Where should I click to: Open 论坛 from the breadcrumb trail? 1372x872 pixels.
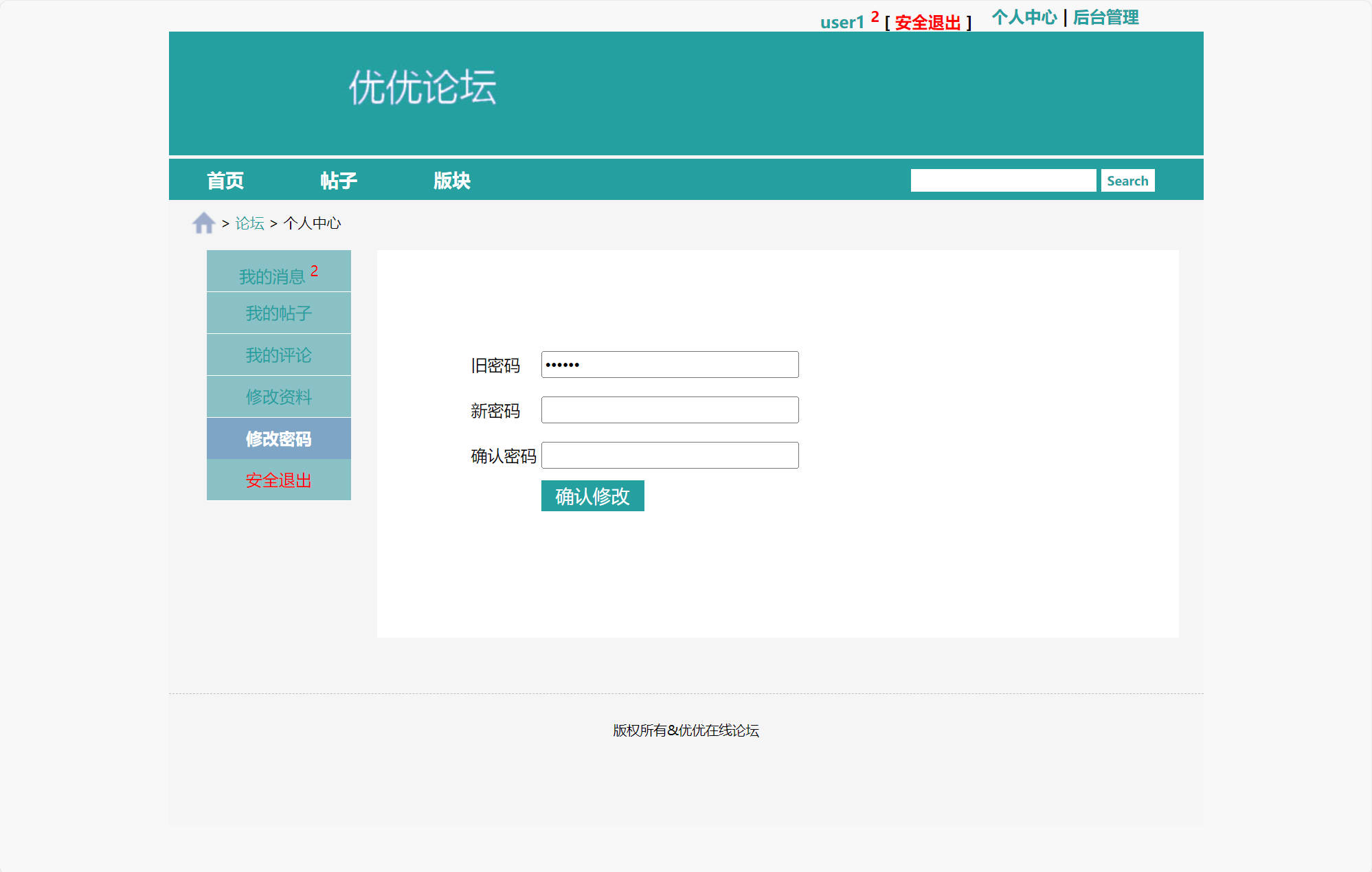point(249,223)
